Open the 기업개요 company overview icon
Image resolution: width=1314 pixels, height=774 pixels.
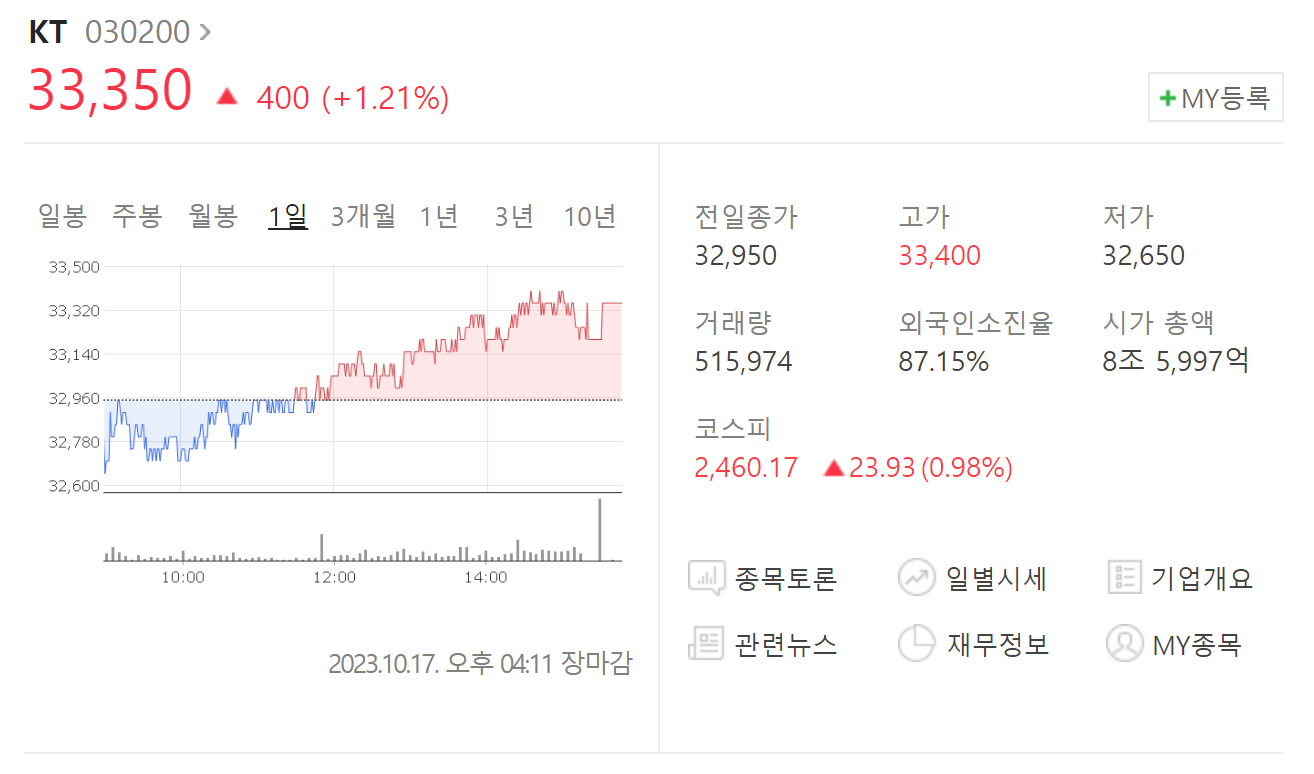[x=1124, y=576]
